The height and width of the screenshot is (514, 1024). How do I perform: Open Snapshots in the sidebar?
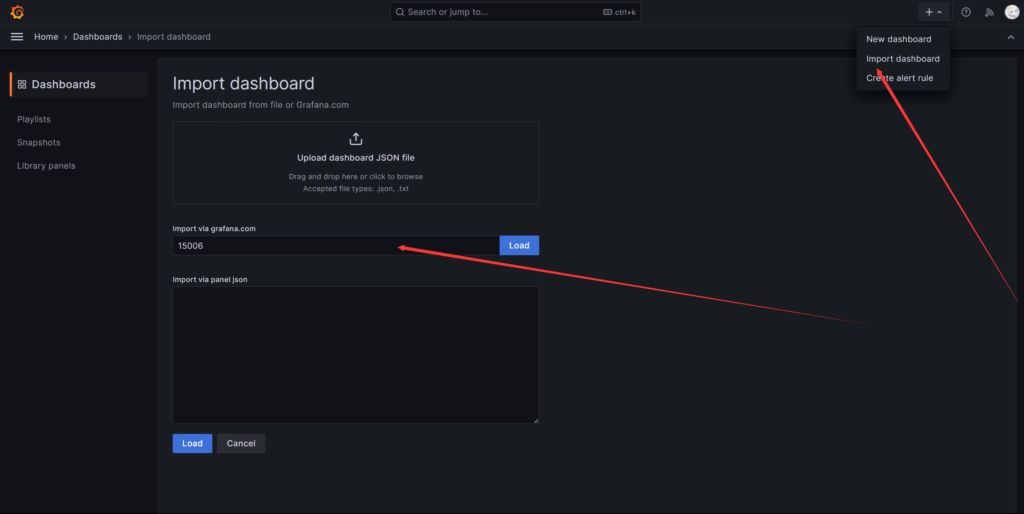(39, 142)
